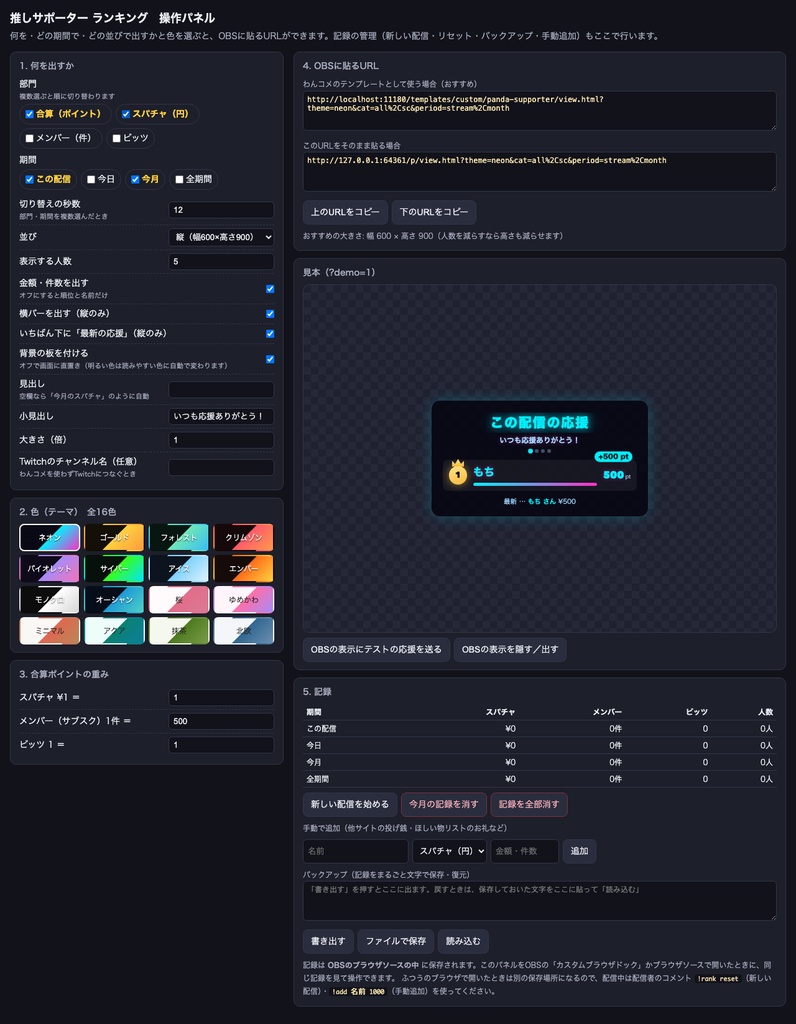Click the crown rank badge beside もち
Image resolution: width=796 pixels, height=1024 pixels.
(x=458, y=473)
